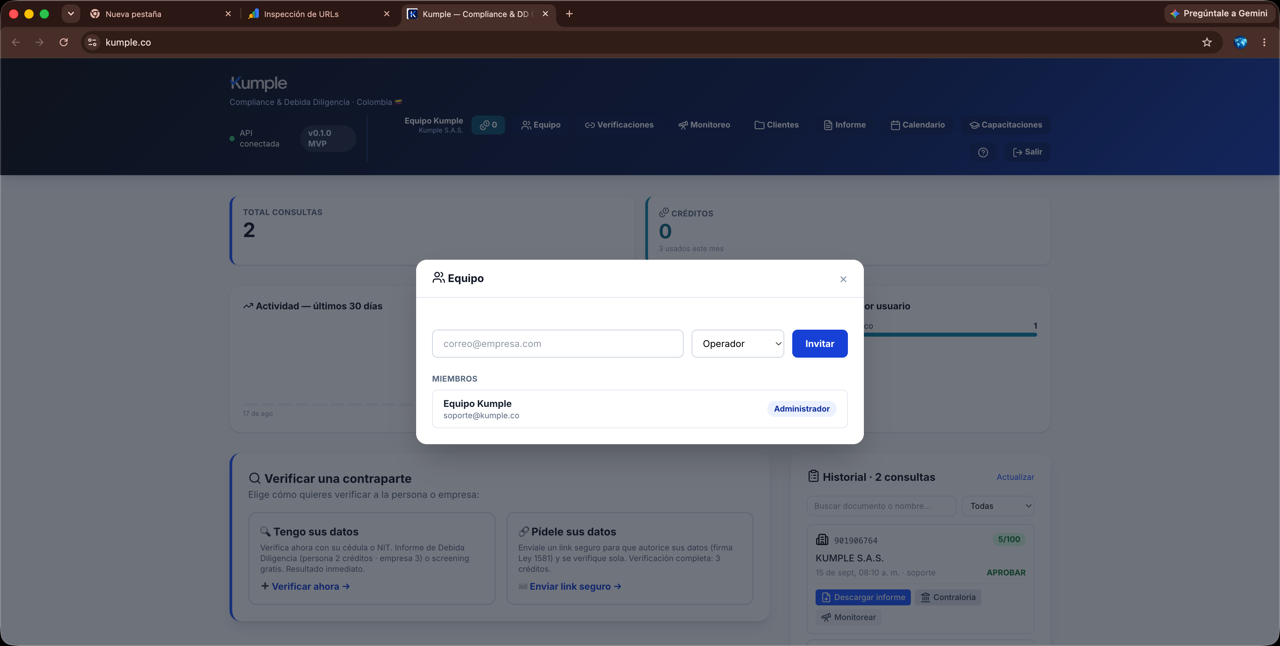Go back in browser history
Viewport: 1280px width, 646px height.
[x=15, y=42]
